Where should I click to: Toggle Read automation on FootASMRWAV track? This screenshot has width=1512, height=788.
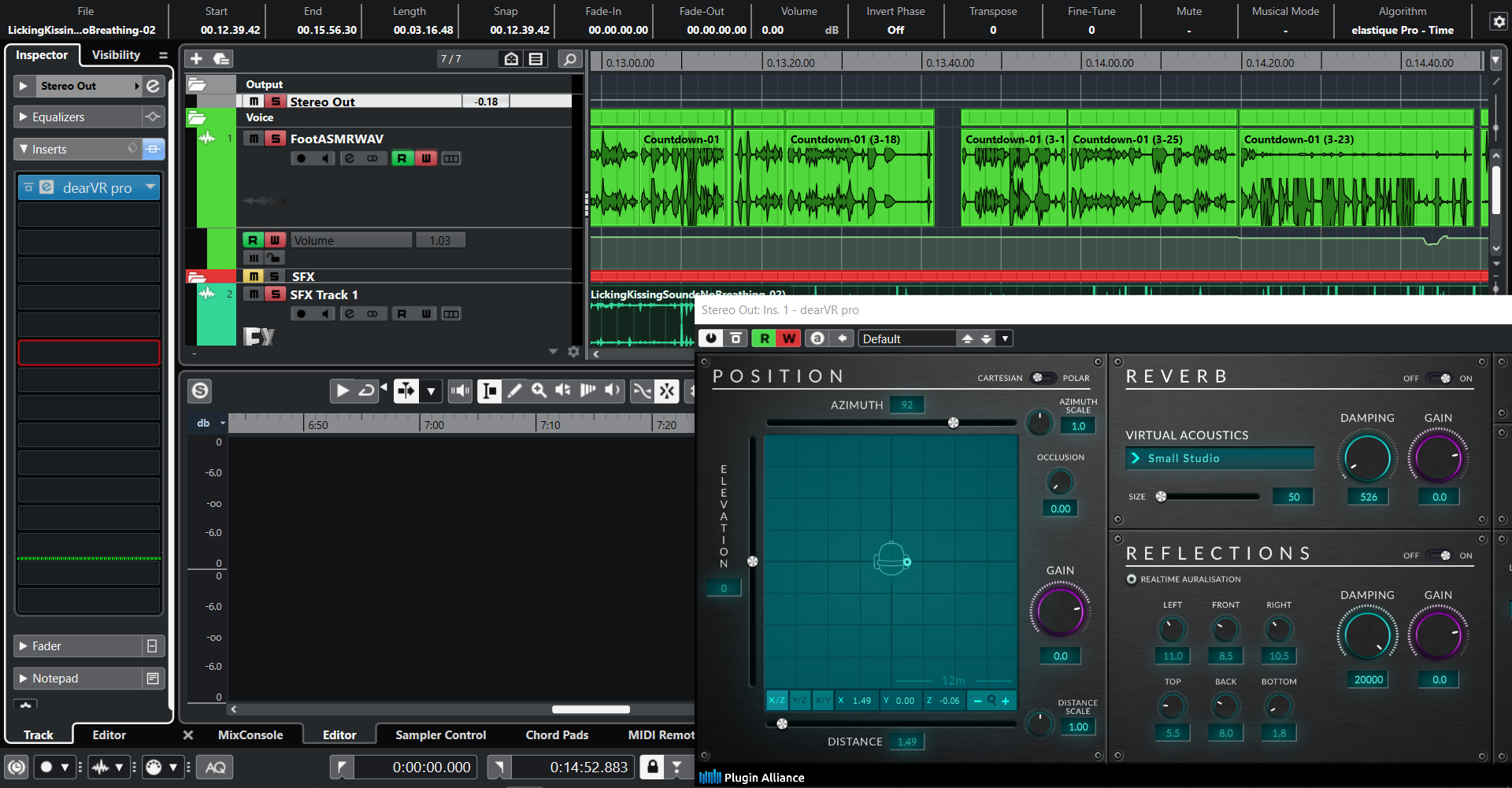click(402, 158)
